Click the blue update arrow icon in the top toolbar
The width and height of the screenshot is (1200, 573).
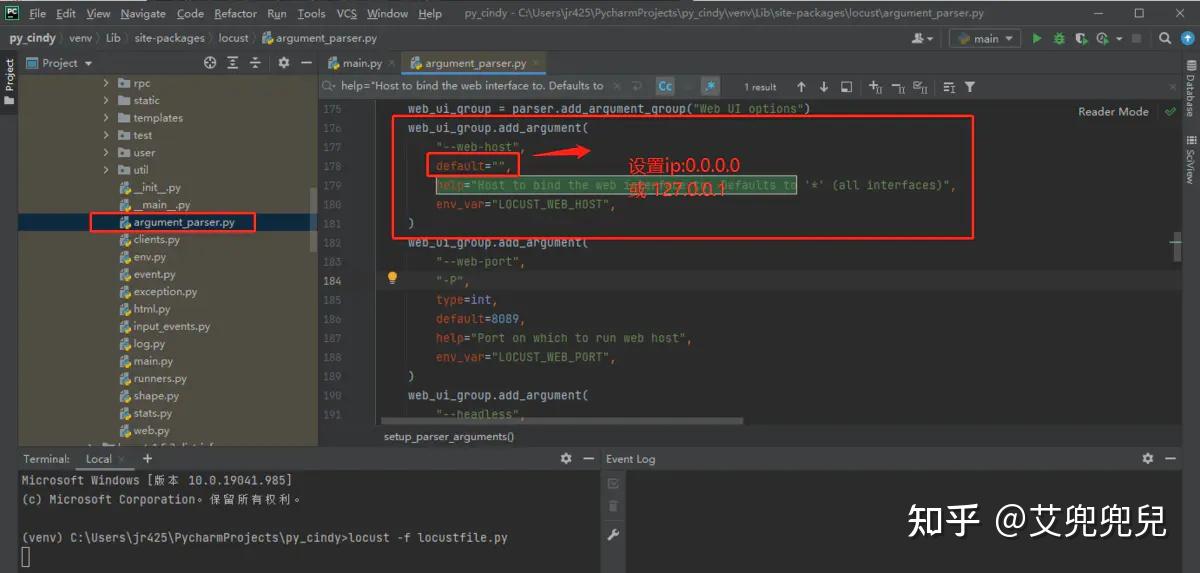(x=1189, y=39)
